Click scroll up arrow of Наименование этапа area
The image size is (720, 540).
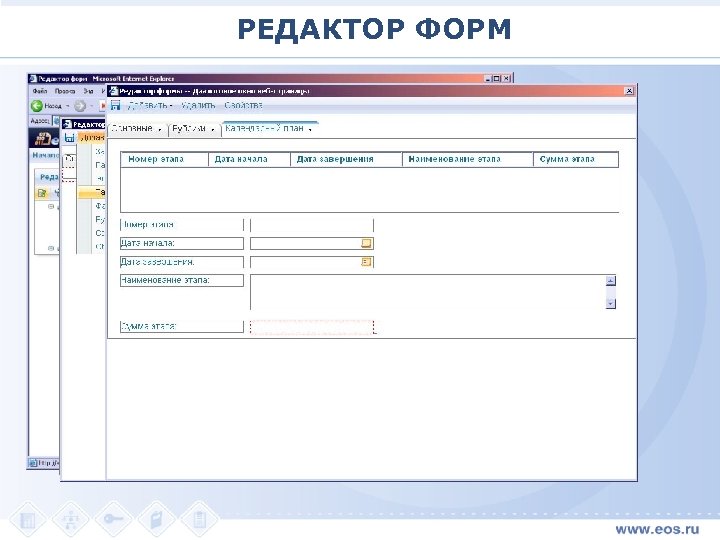coord(611,281)
